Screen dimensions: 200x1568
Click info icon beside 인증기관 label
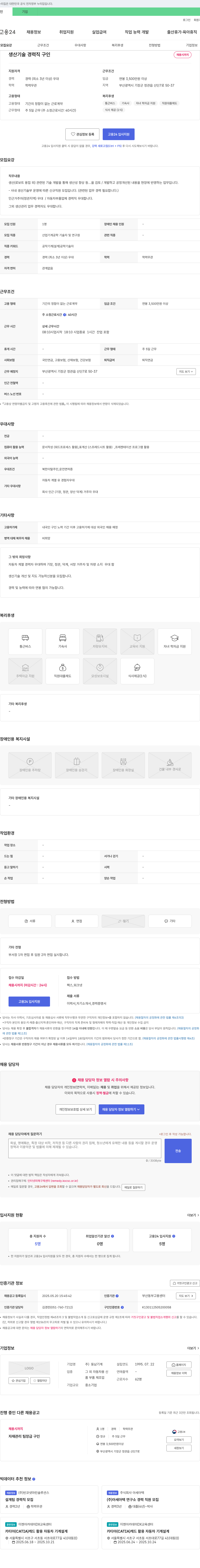tap(117, 1296)
